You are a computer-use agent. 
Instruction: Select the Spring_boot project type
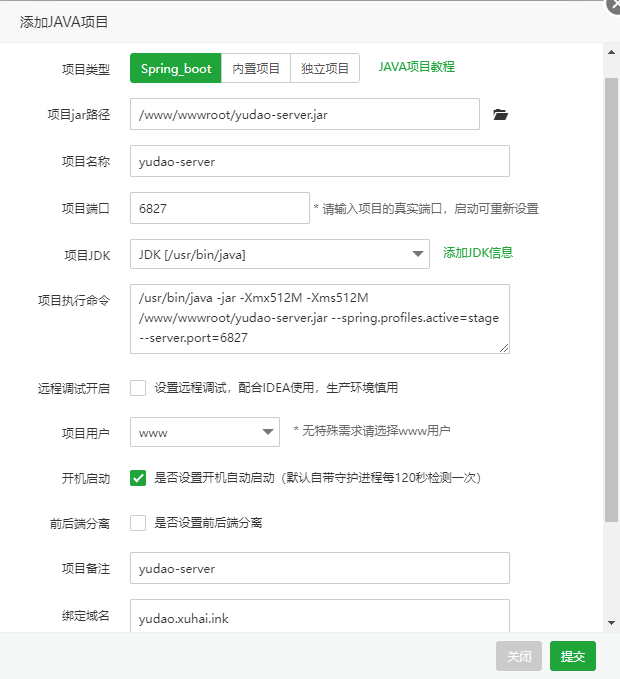click(x=176, y=69)
